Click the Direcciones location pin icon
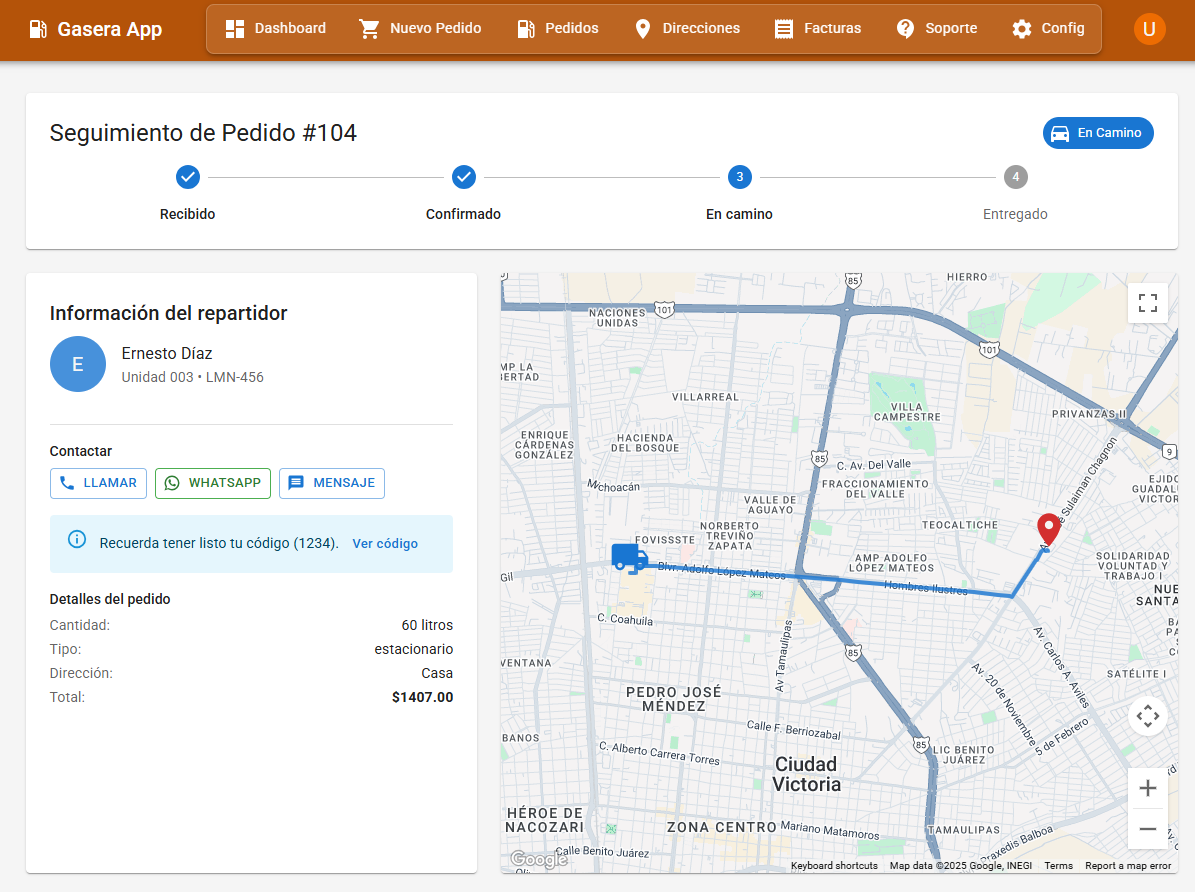Screen dimensions: 1195x892 [643, 29]
